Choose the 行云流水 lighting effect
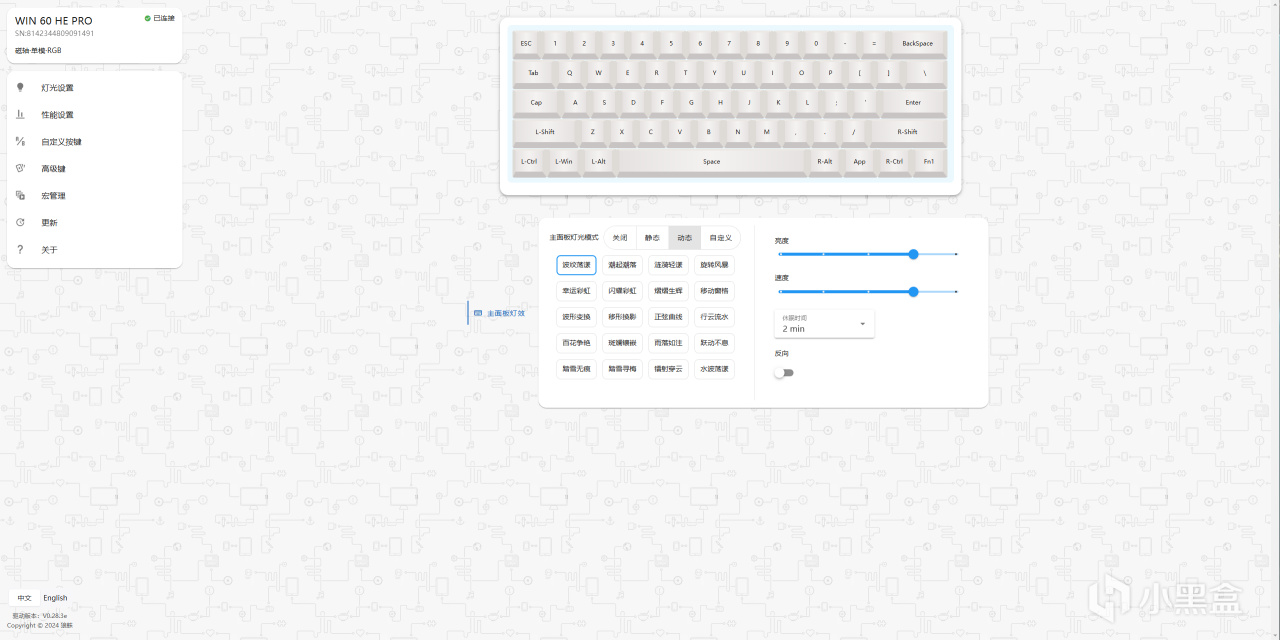Screen dimensions: 1280x640 point(714,317)
